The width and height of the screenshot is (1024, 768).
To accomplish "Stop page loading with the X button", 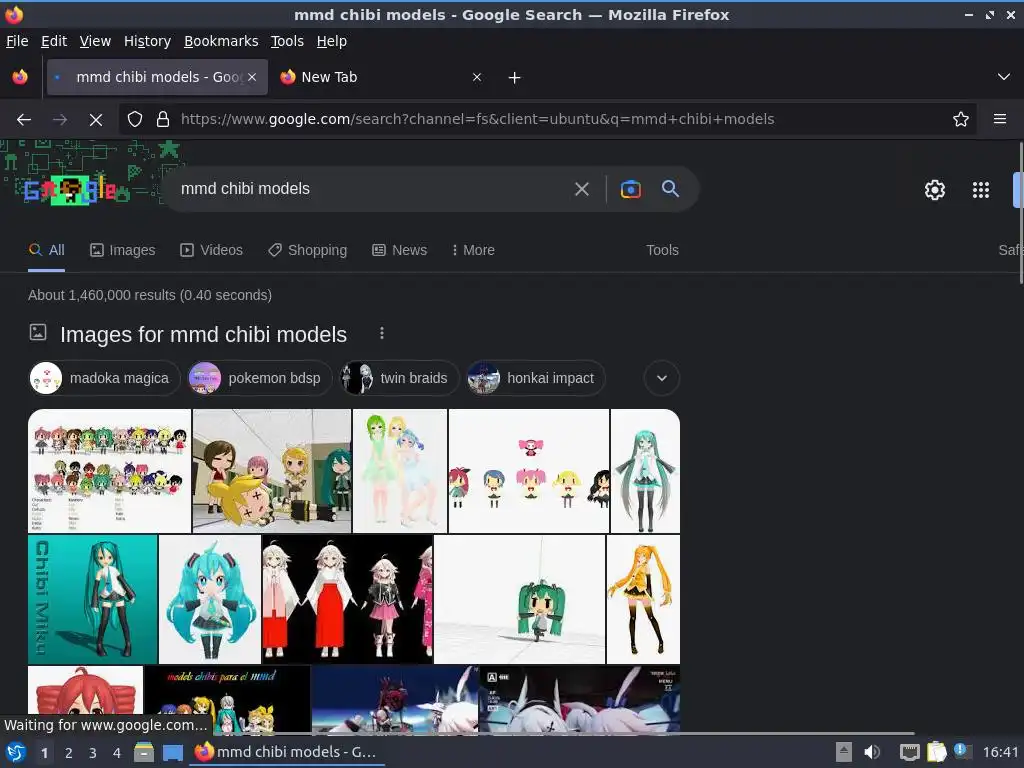I will point(95,120).
